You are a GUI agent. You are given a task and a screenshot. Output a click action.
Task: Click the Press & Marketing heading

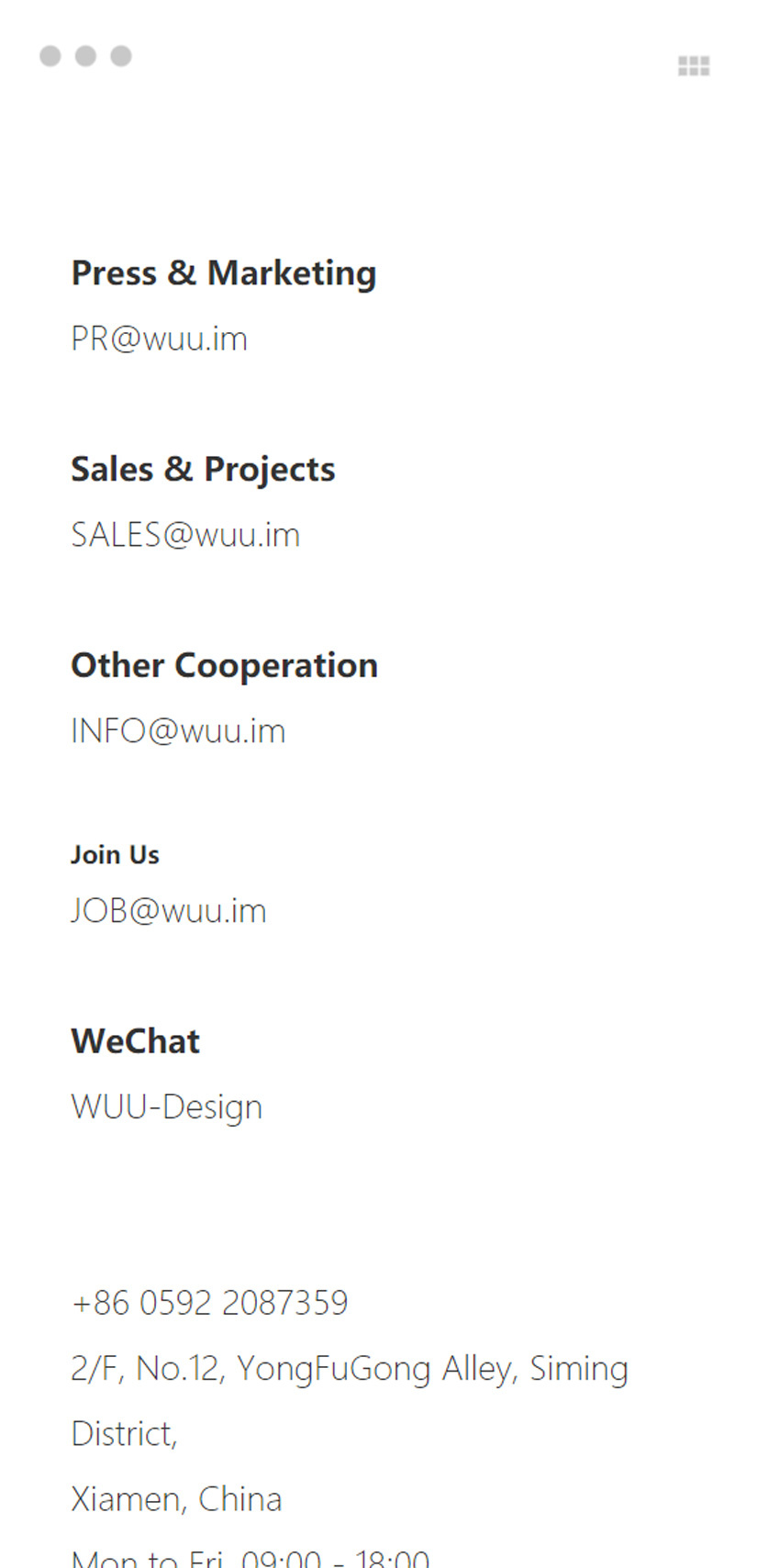224,273
